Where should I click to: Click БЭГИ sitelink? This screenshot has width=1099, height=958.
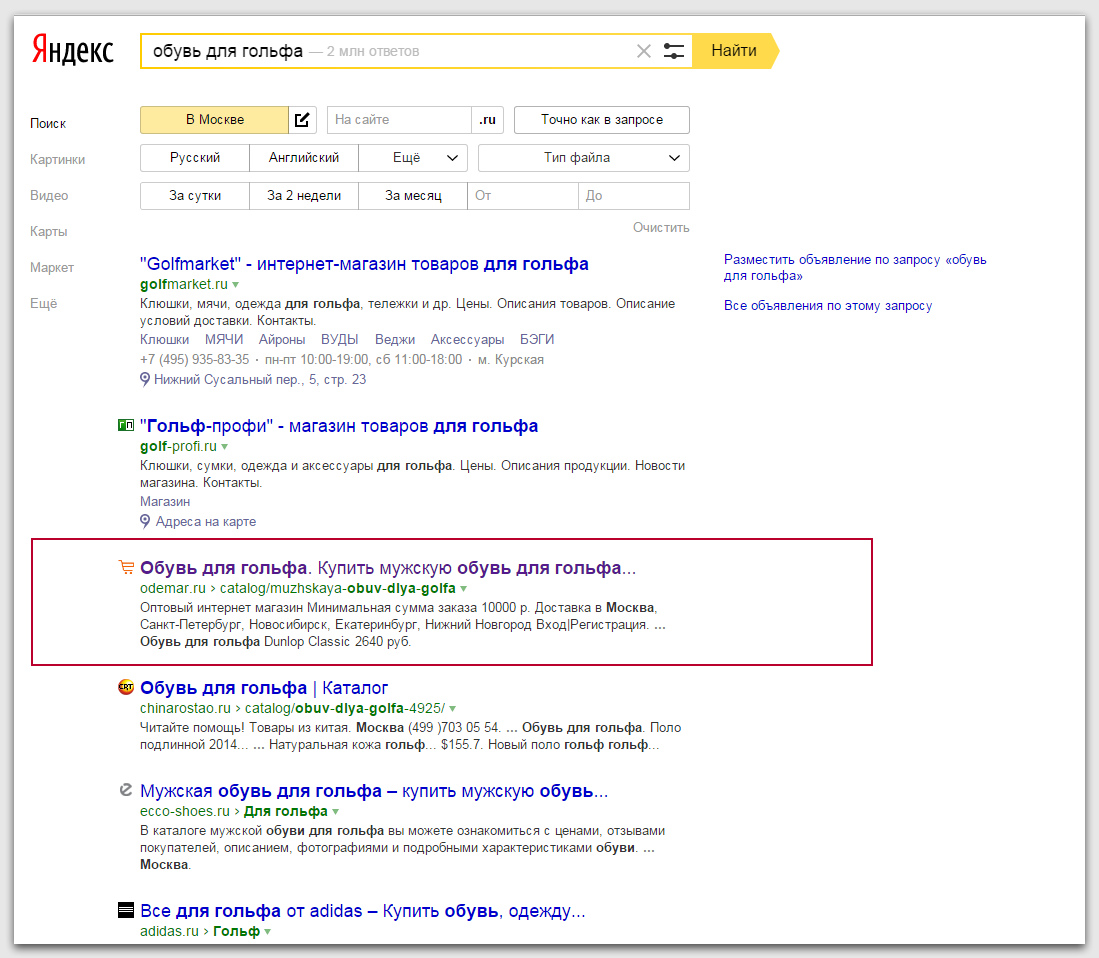coord(537,339)
